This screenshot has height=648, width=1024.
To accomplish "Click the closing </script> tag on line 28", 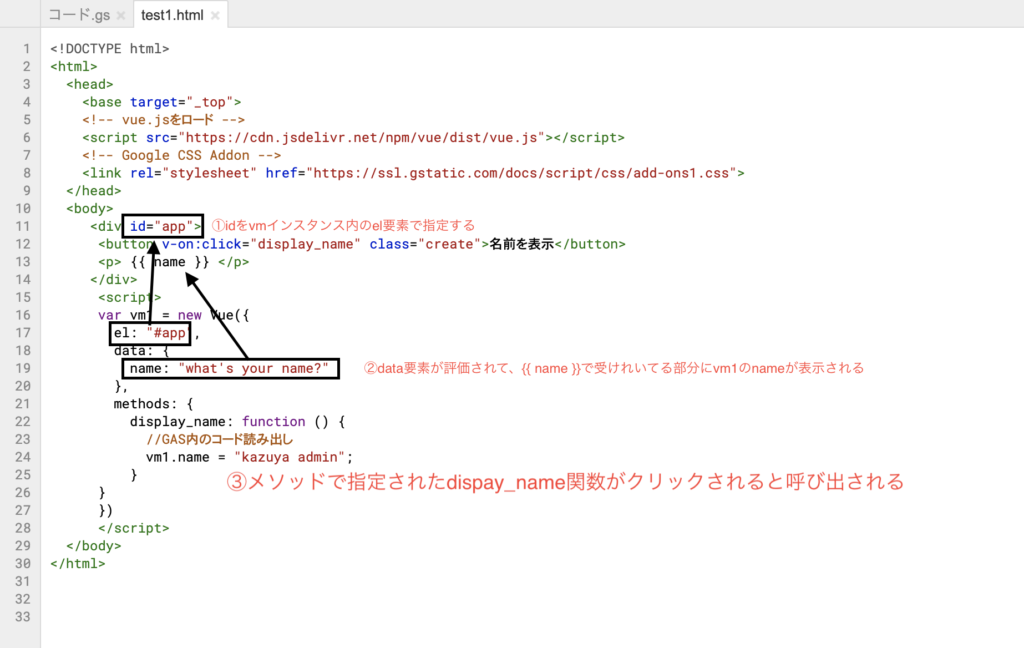I will point(134,528).
